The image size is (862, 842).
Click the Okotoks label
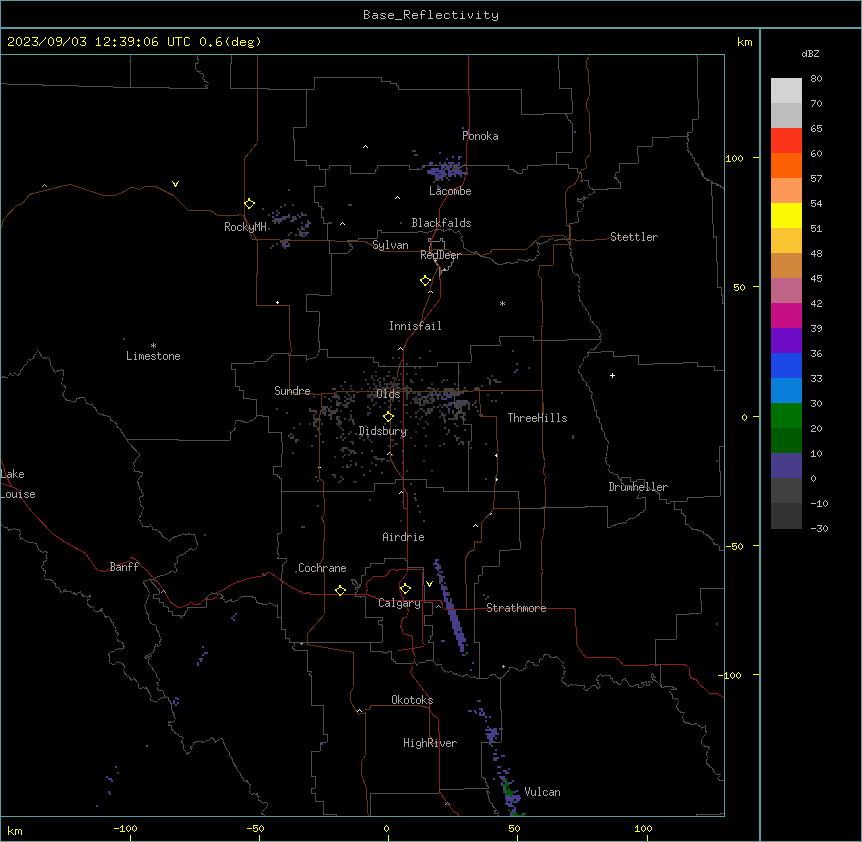pyautogui.click(x=412, y=700)
